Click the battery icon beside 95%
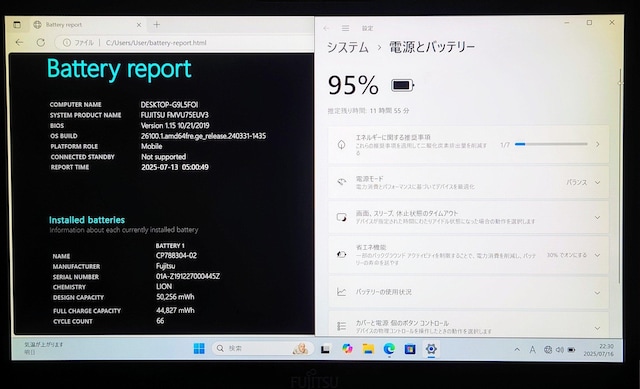 (x=402, y=85)
